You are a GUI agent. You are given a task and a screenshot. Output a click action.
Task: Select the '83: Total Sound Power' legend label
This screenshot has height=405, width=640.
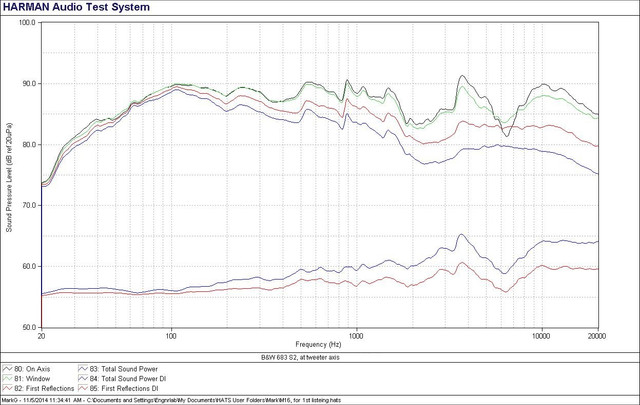124,369
